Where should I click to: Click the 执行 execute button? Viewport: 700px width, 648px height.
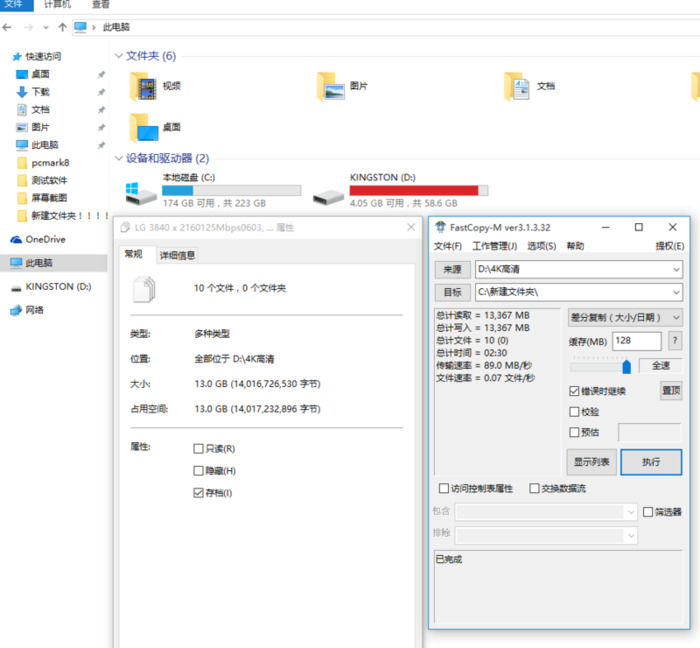651,462
